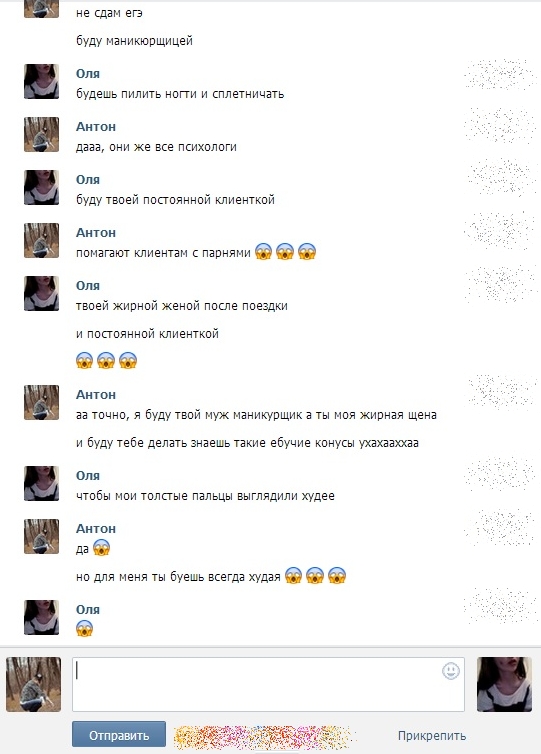Focus the message text input box
The width and height of the screenshot is (541, 754).
pyautogui.click(x=268, y=684)
